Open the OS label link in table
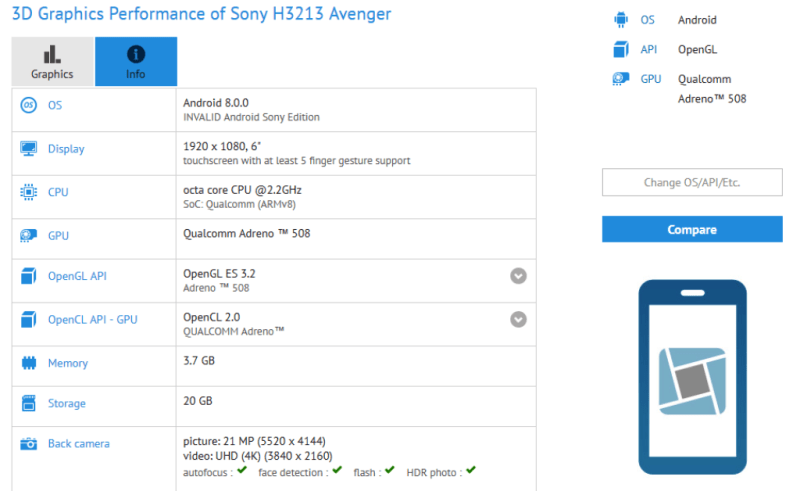The width and height of the screenshot is (800, 491). [x=55, y=105]
